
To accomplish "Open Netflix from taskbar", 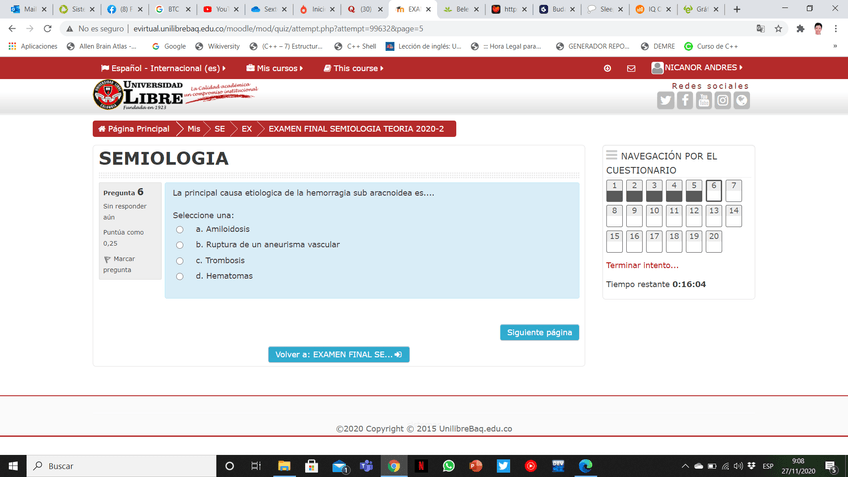I will pyautogui.click(x=421, y=466).
